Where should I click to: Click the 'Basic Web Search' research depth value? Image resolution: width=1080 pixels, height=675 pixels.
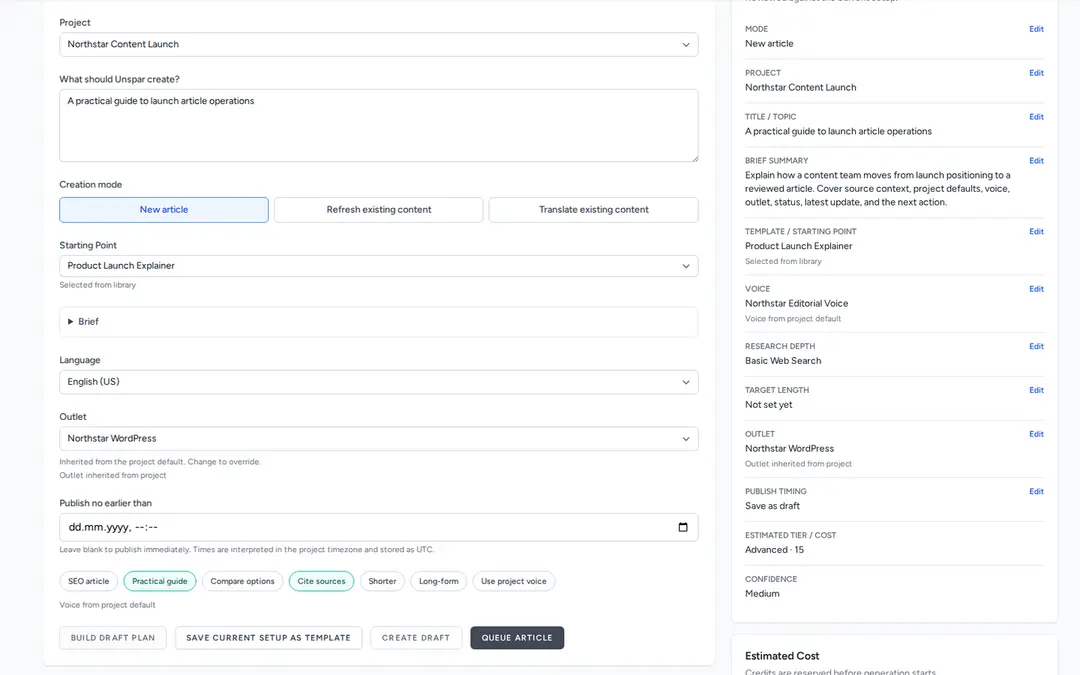[x=783, y=361]
